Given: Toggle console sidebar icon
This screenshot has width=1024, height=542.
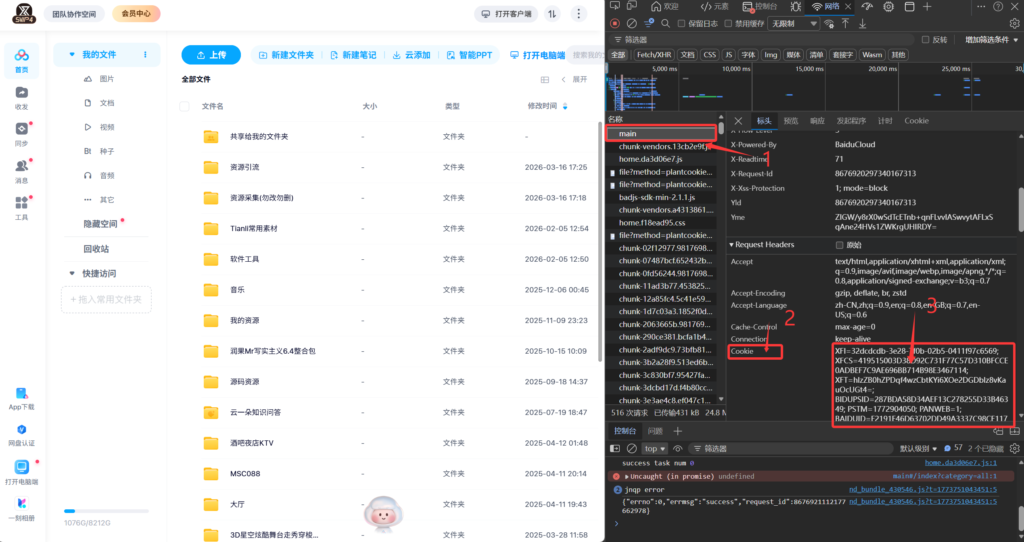Looking at the screenshot, I should (615, 449).
